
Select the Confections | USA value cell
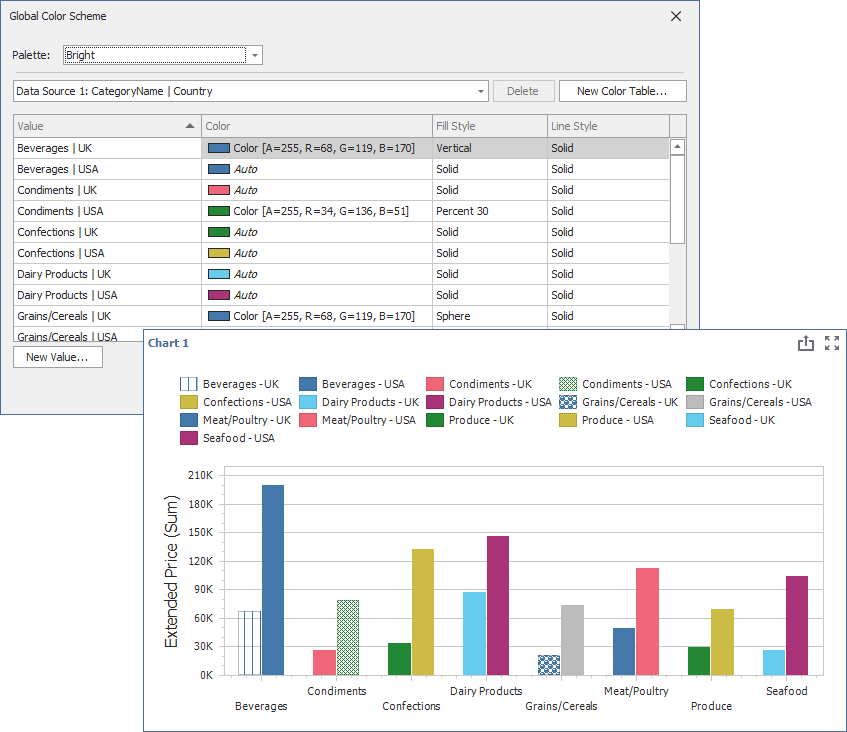[107, 253]
